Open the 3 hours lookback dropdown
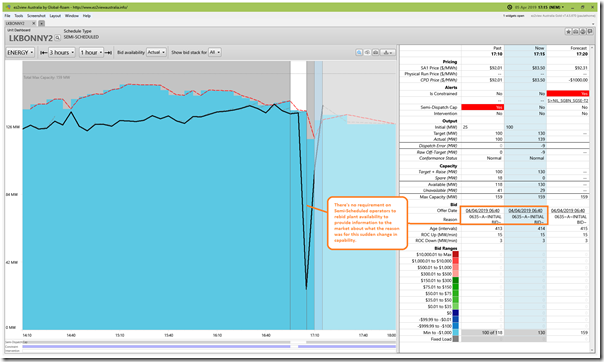 click(x=62, y=52)
